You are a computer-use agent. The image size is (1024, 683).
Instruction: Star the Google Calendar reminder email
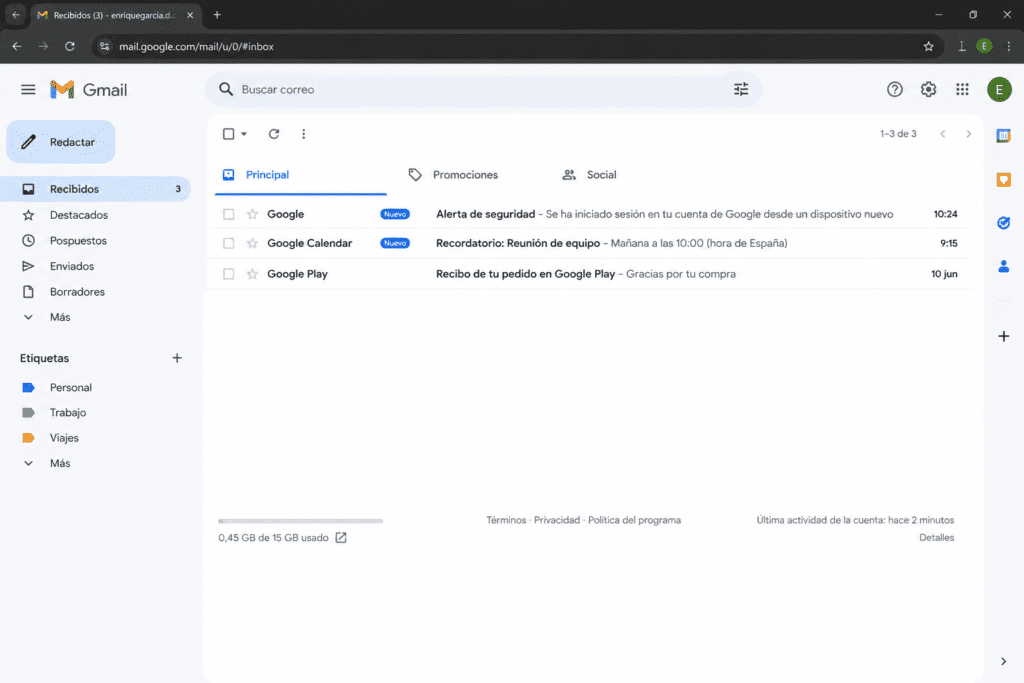252,243
